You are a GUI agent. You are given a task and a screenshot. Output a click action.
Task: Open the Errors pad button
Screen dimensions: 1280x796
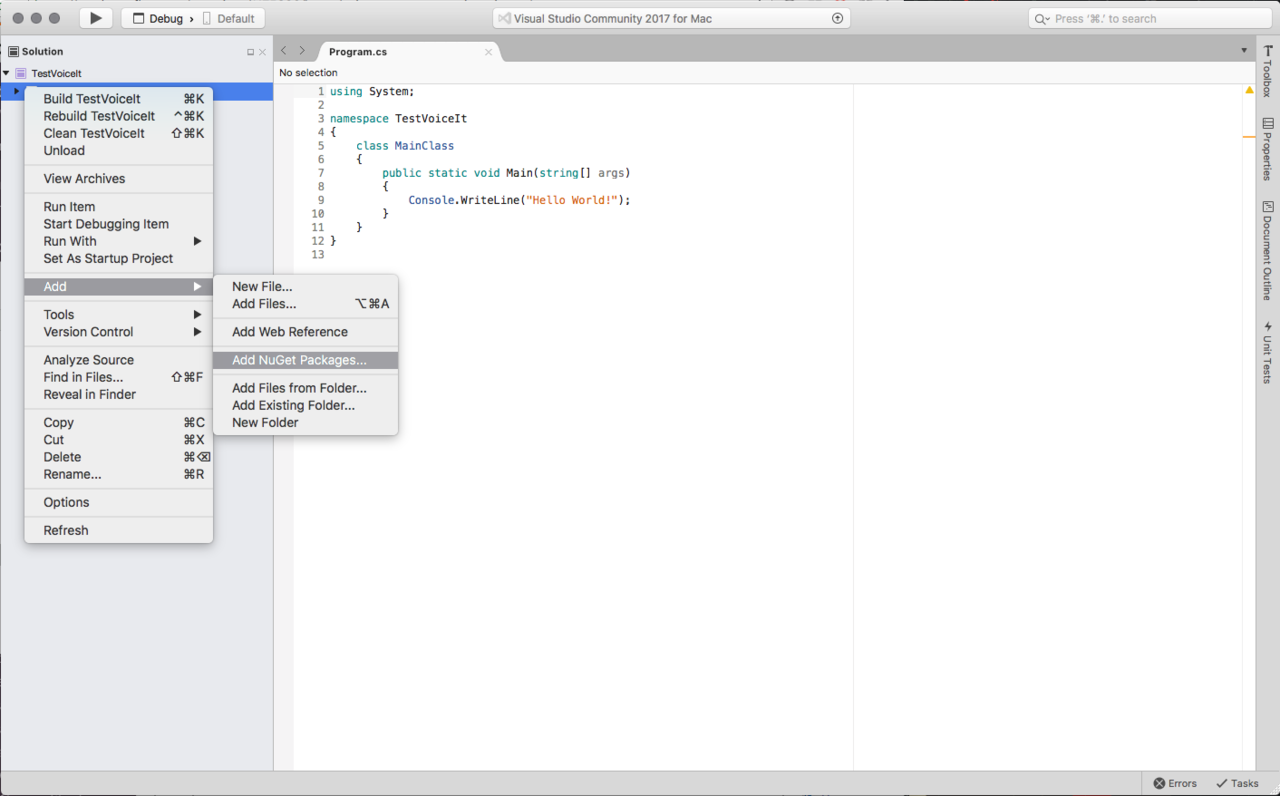(x=1175, y=783)
